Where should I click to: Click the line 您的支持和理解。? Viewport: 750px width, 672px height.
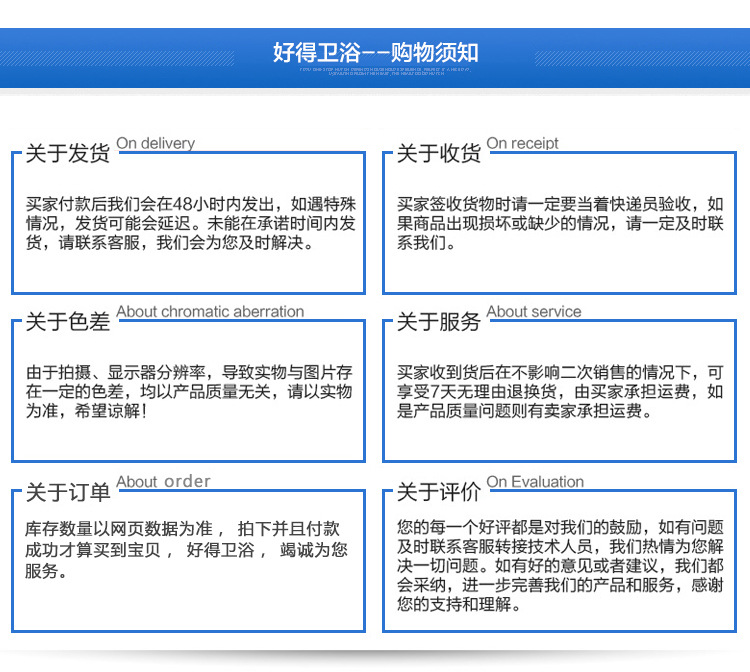coord(459,604)
